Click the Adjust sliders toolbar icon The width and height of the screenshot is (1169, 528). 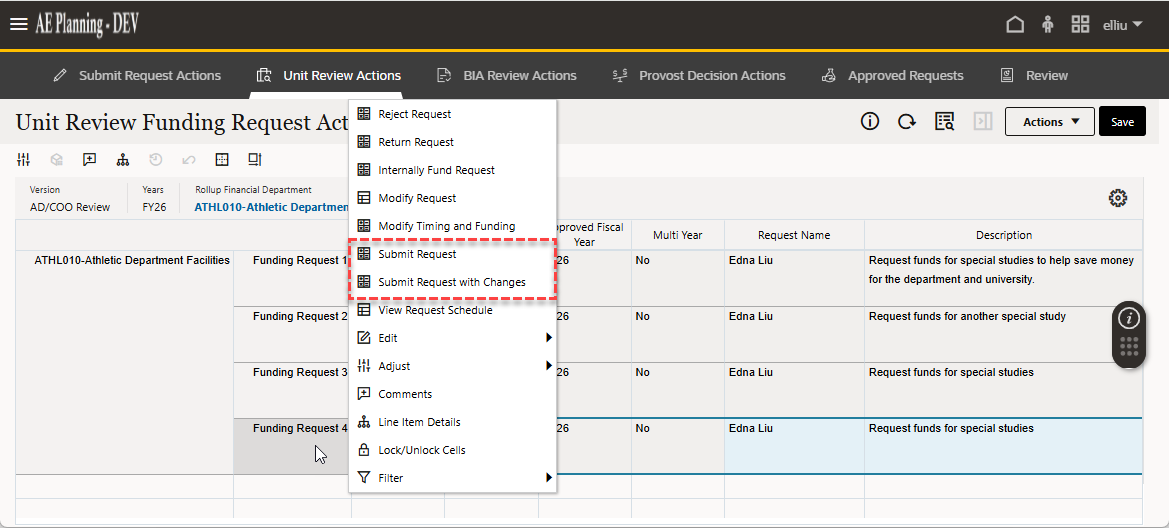(24, 160)
